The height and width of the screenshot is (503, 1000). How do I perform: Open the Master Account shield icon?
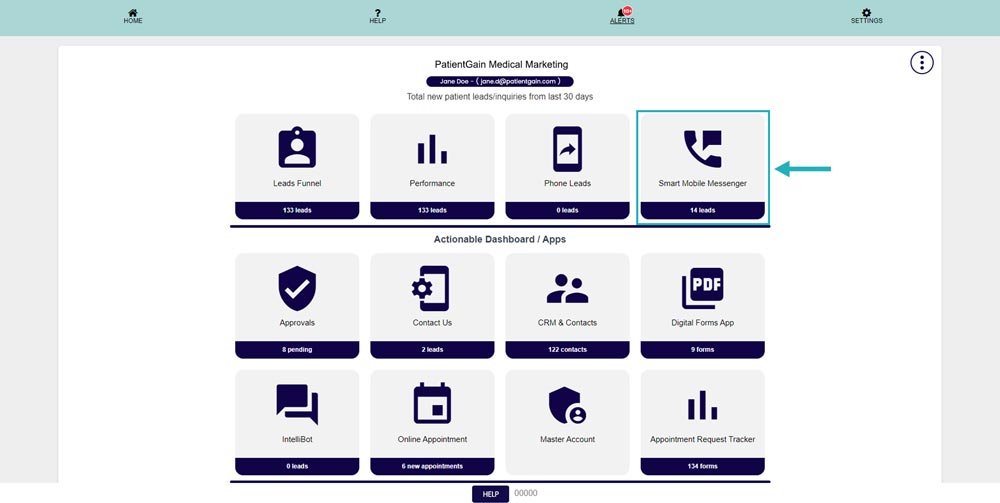pos(567,405)
